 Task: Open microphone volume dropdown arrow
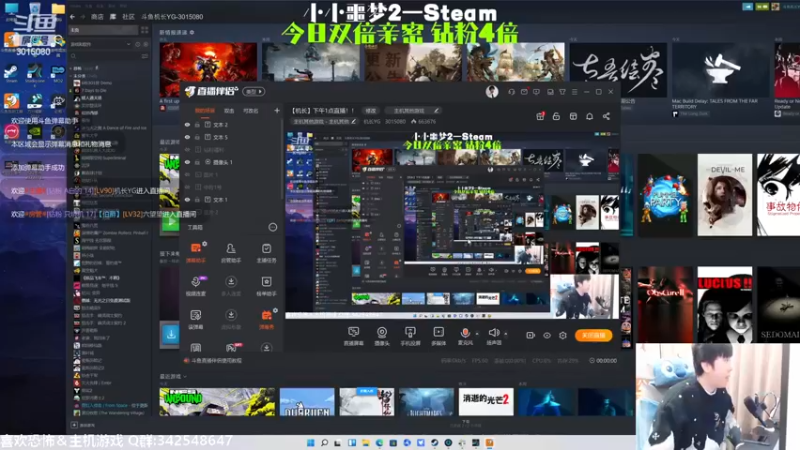(477, 334)
